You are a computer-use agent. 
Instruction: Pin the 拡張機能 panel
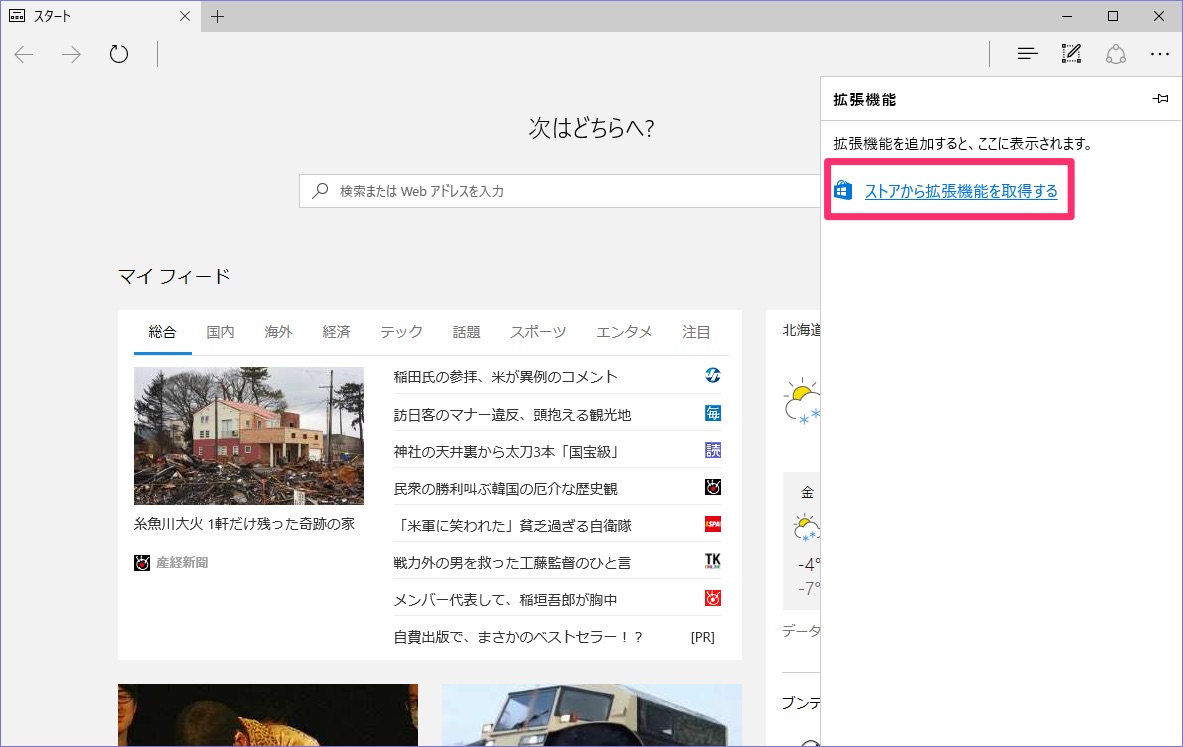pos(1160,99)
